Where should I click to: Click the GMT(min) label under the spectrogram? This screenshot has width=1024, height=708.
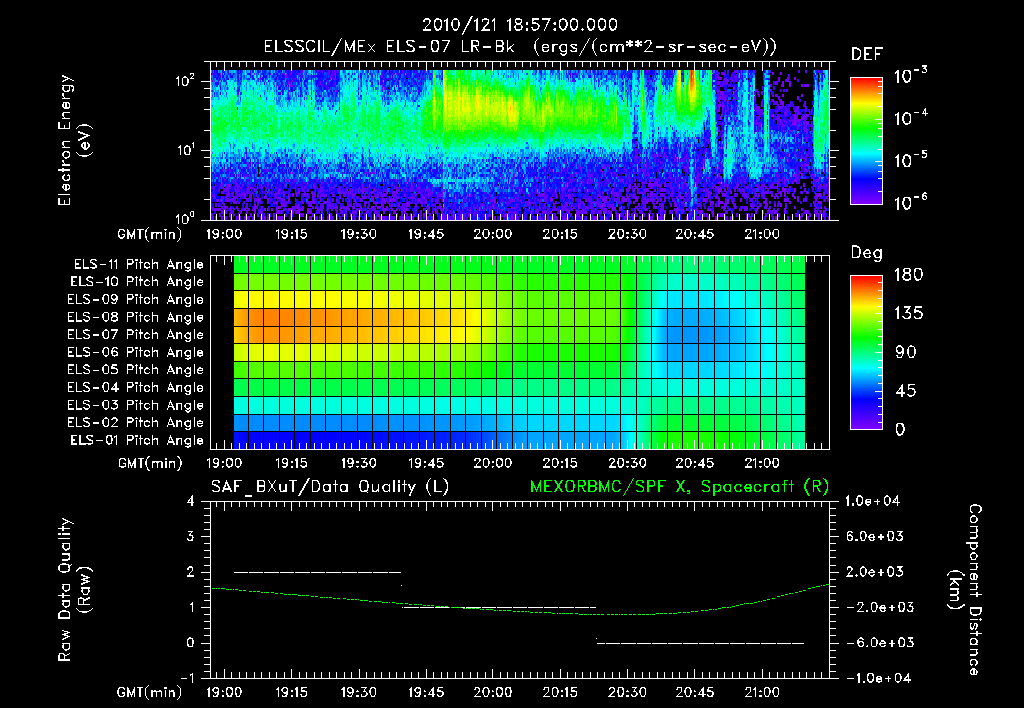(x=150, y=234)
